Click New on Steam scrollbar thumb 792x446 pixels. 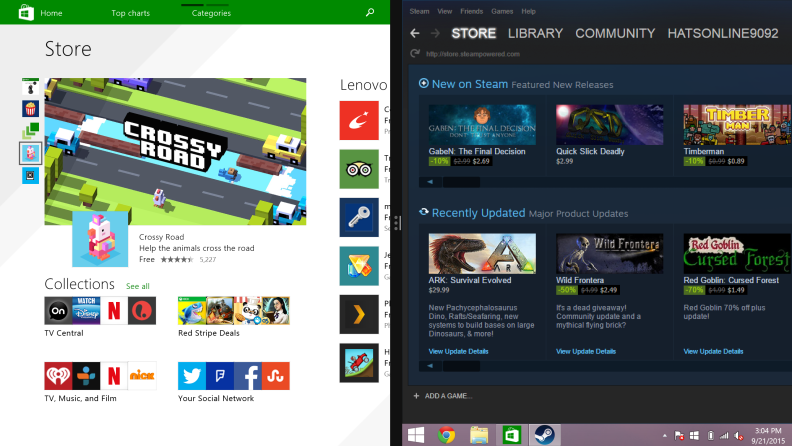click(x=461, y=182)
